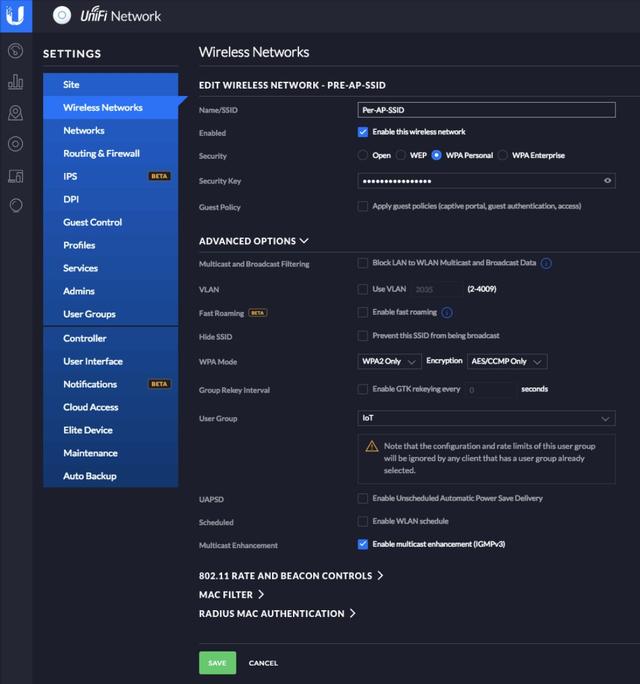Click the Ubiquiti U logo icon
Screen dimensions: 640x684
coord(16,16)
